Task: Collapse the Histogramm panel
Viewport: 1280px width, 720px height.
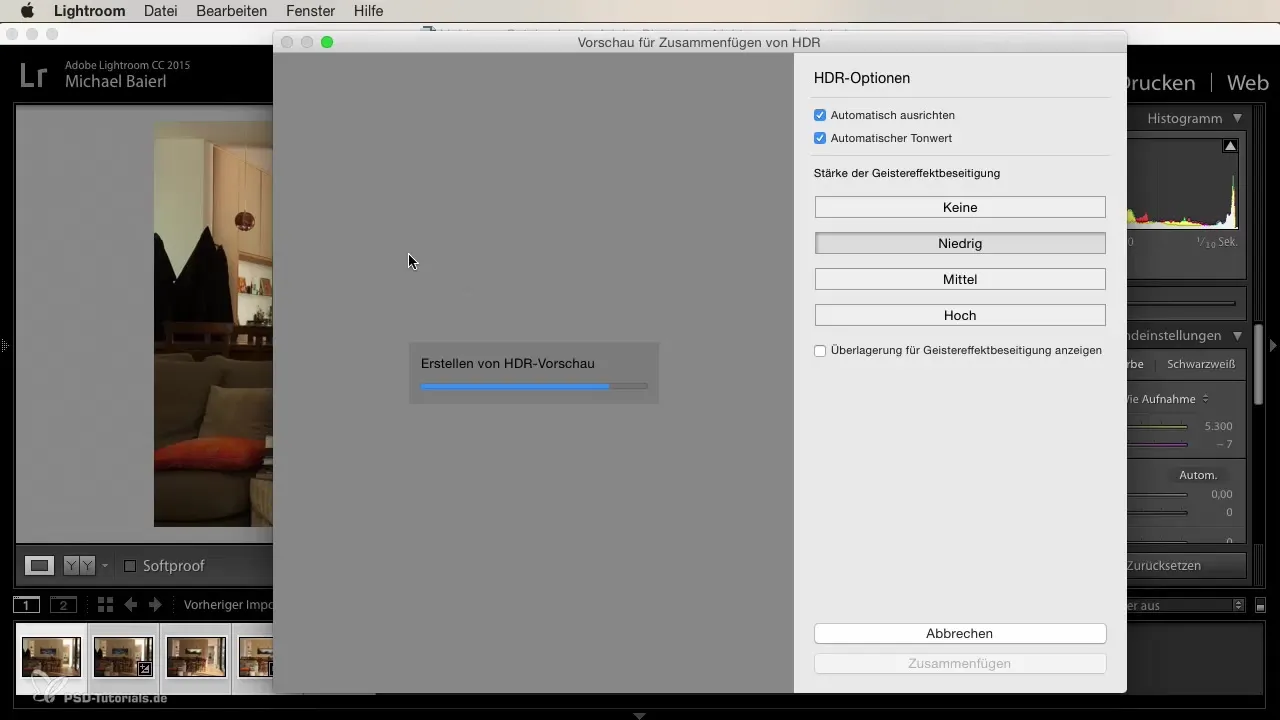Action: (x=1237, y=118)
